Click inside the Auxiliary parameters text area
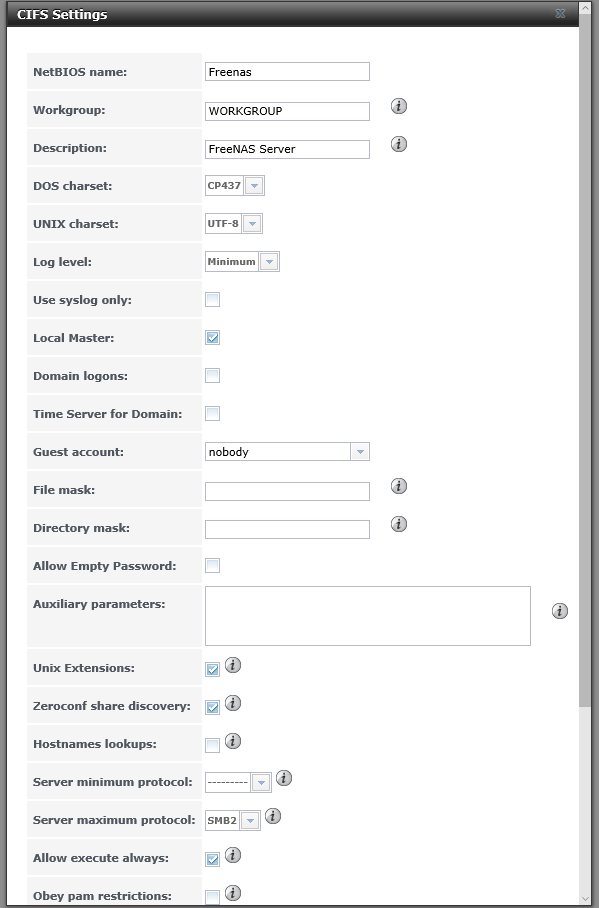Viewport: 599px width, 908px height. point(368,616)
